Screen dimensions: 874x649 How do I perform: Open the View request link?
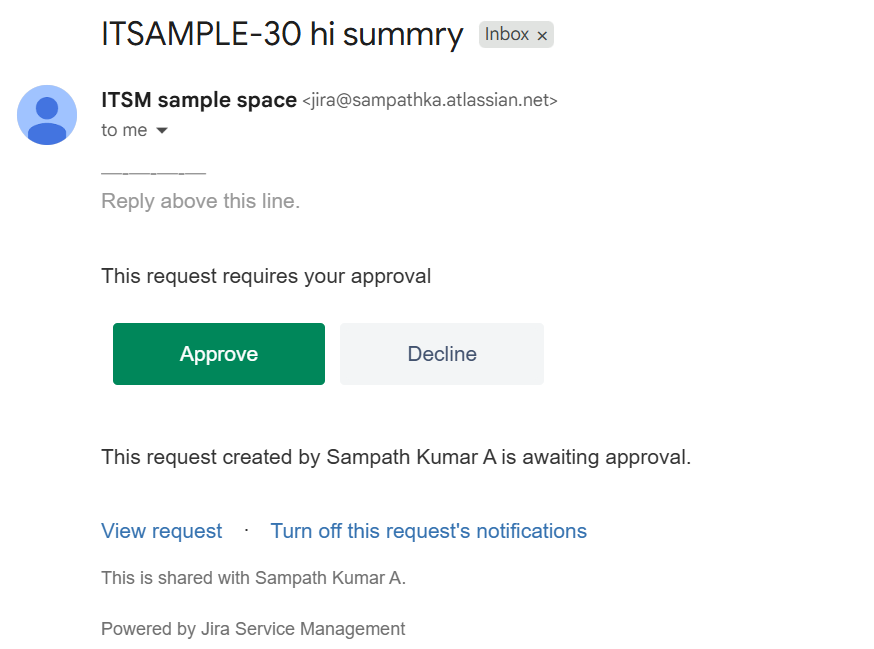pos(162,531)
